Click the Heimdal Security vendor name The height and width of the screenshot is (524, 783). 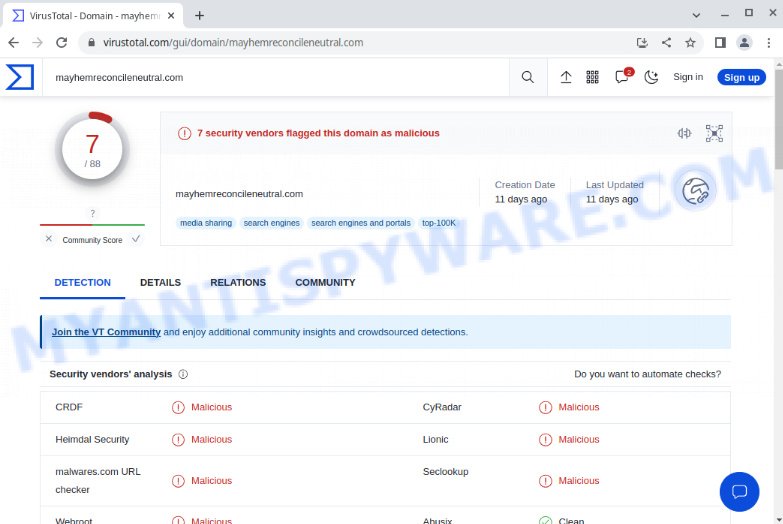(92, 440)
